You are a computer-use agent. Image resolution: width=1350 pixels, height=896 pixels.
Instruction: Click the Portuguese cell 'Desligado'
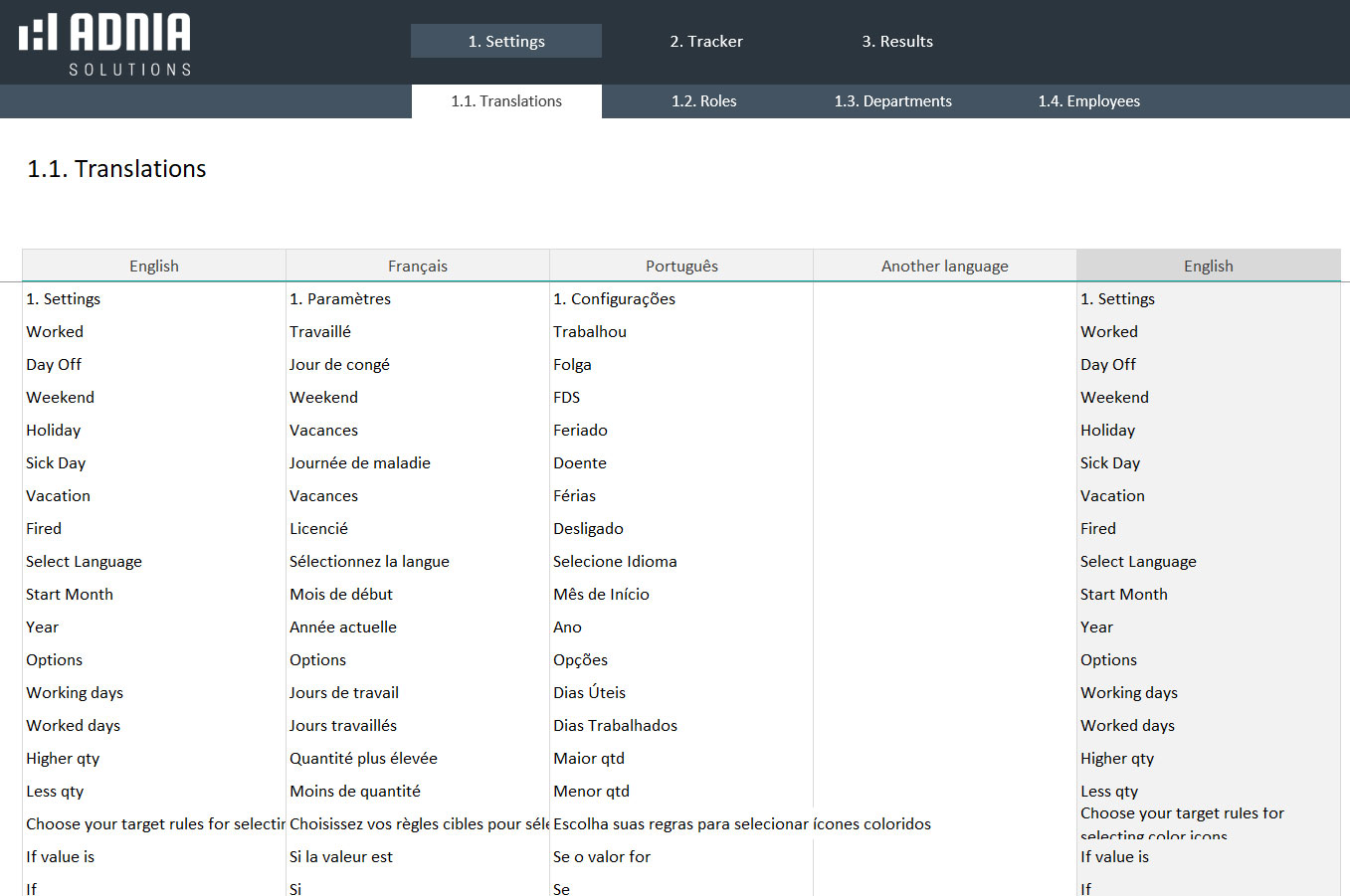(588, 529)
